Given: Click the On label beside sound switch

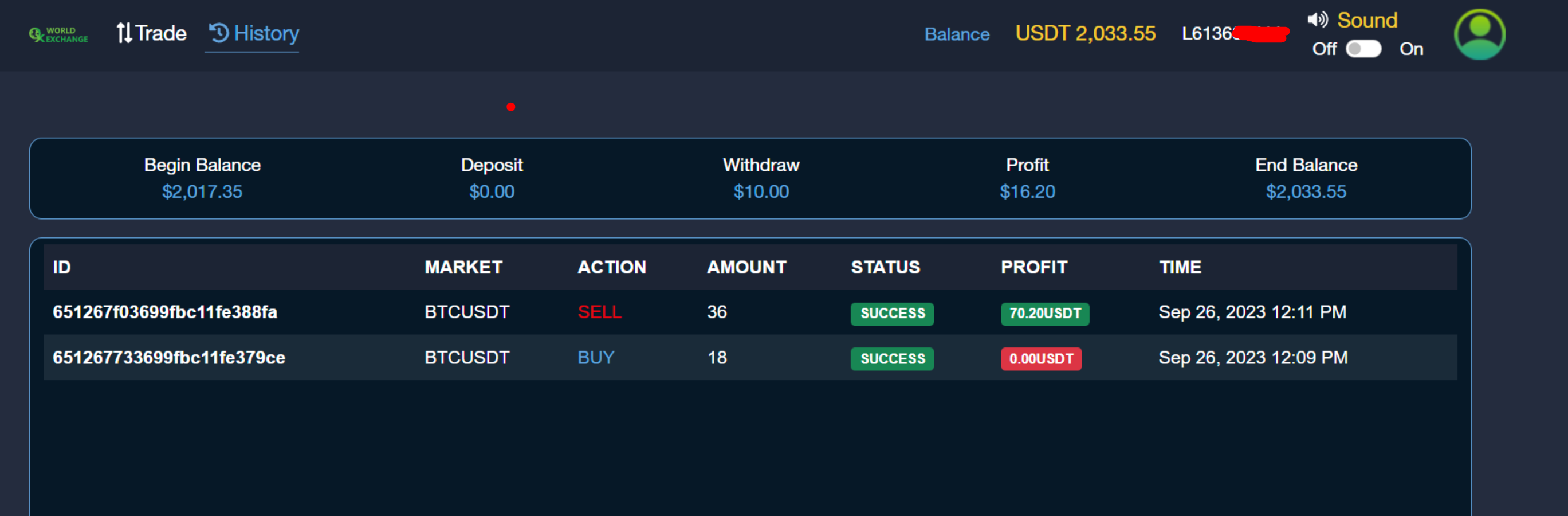Looking at the screenshot, I should (x=1411, y=49).
